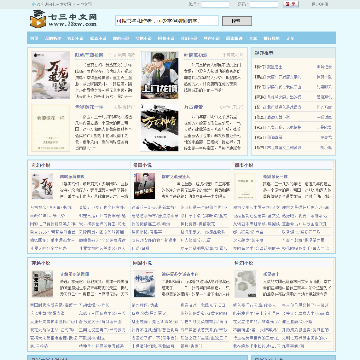The height and width of the screenshot is (360, 360).
Task: Click the red login button in the top bar
Action: click(291, 4)
